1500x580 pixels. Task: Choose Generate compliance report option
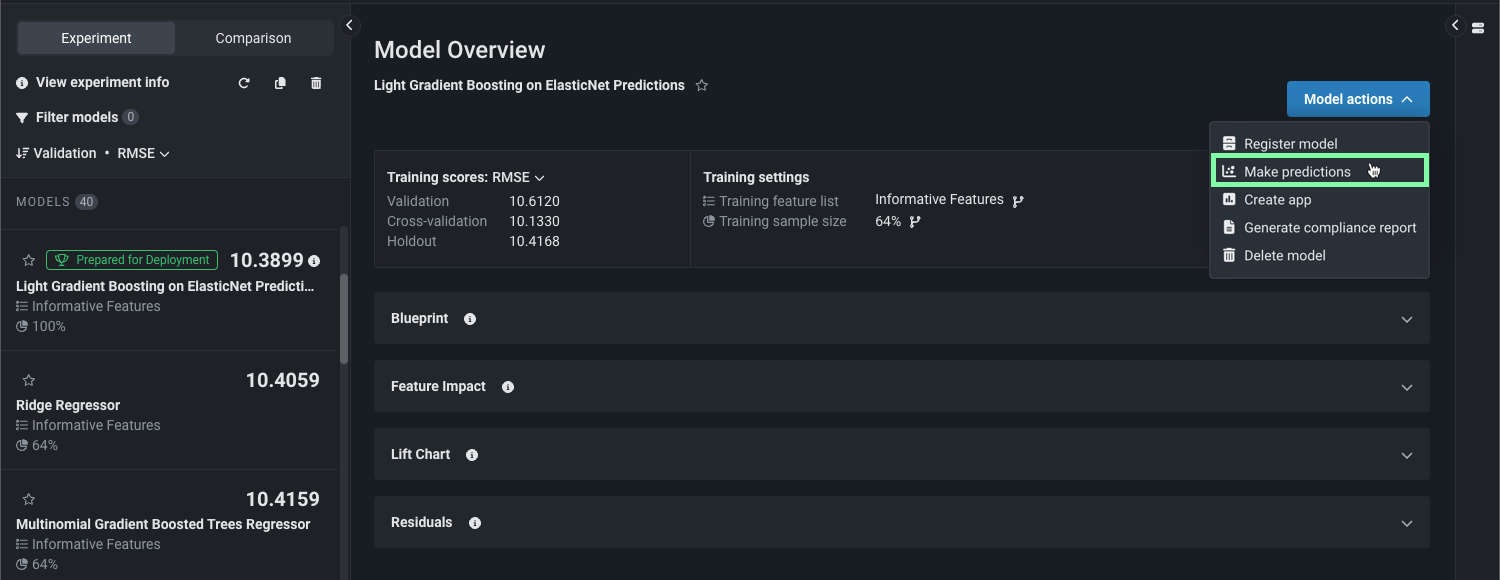click(x=1329, y=228)
